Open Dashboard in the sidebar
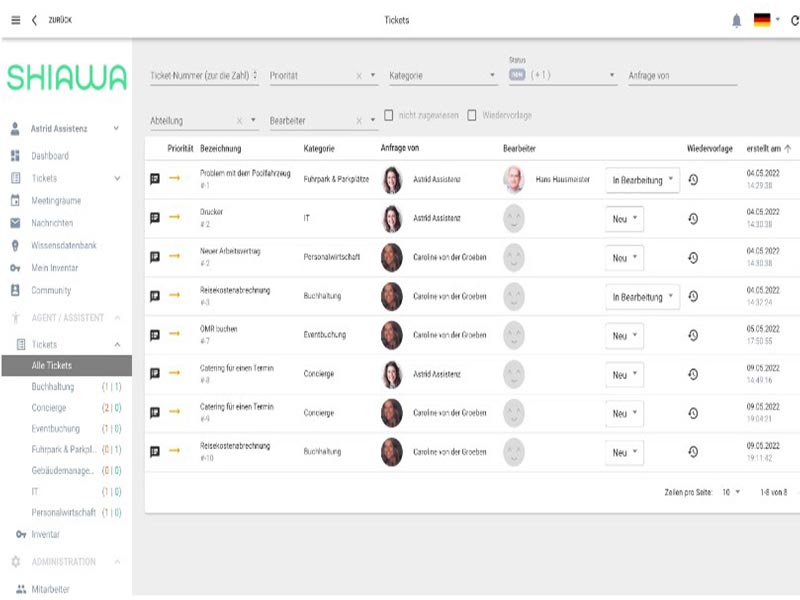 [x=50, y=156]
